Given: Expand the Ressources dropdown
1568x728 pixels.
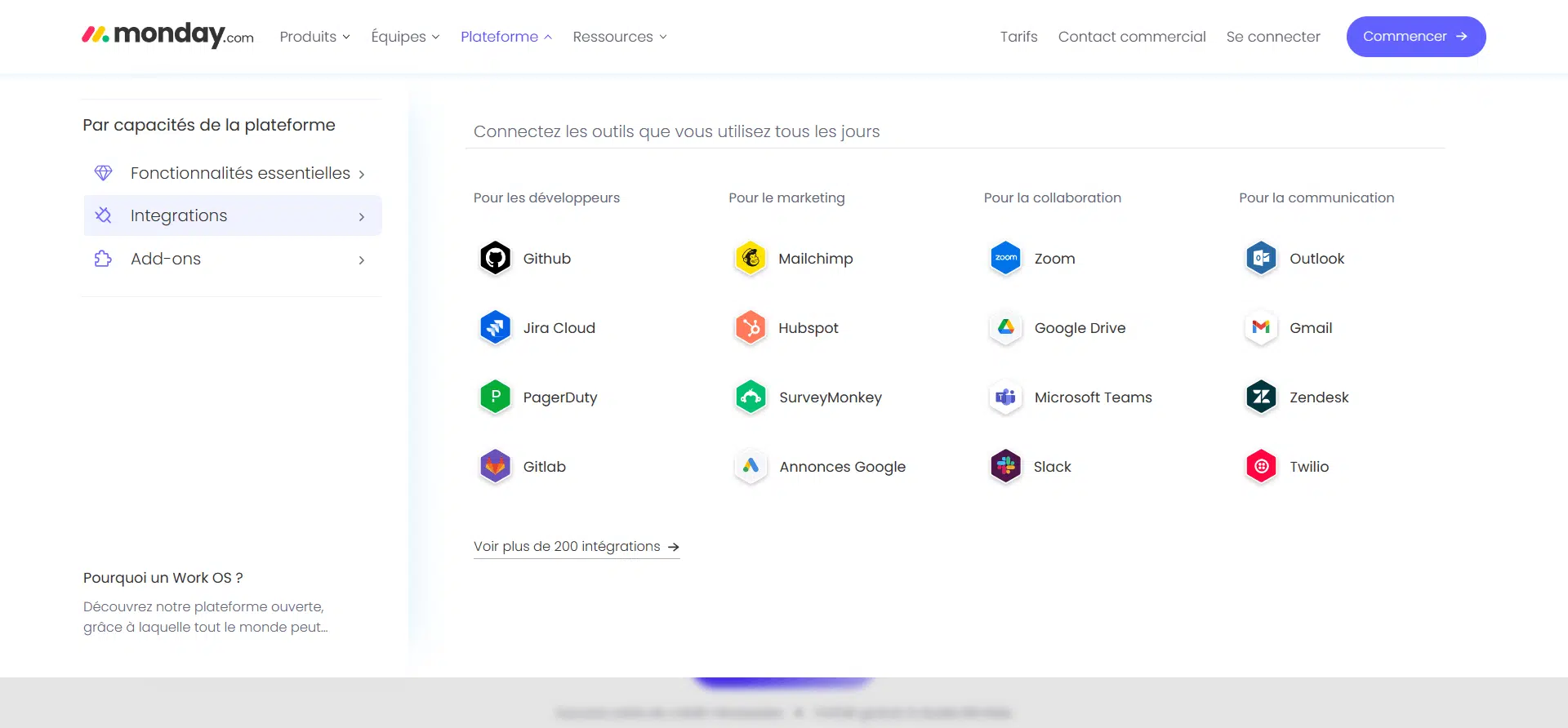Looking at the screenshot, I should [620, 37].
